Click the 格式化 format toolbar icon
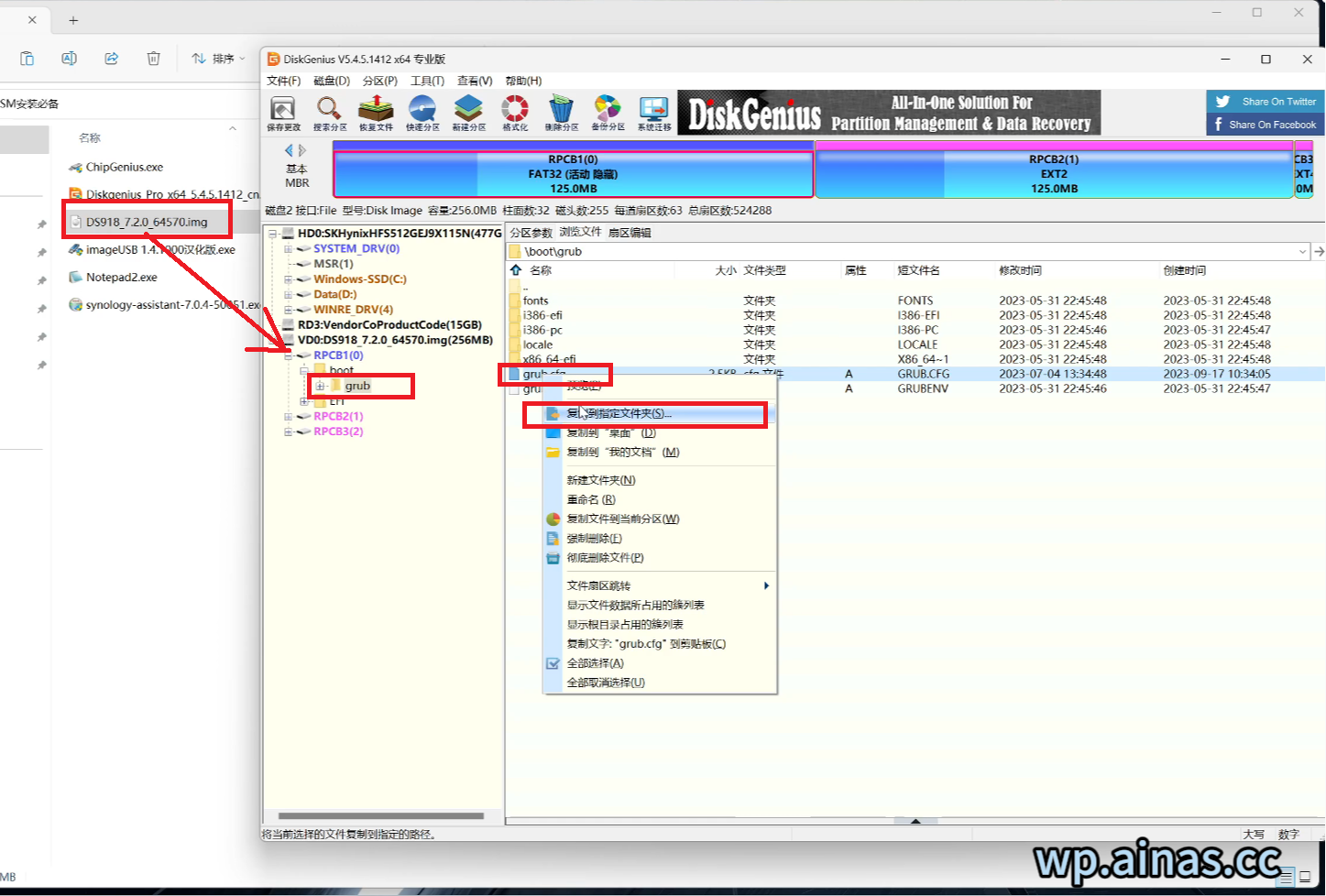The width and height of the screenshot is (1326, 896). point(515,113)
